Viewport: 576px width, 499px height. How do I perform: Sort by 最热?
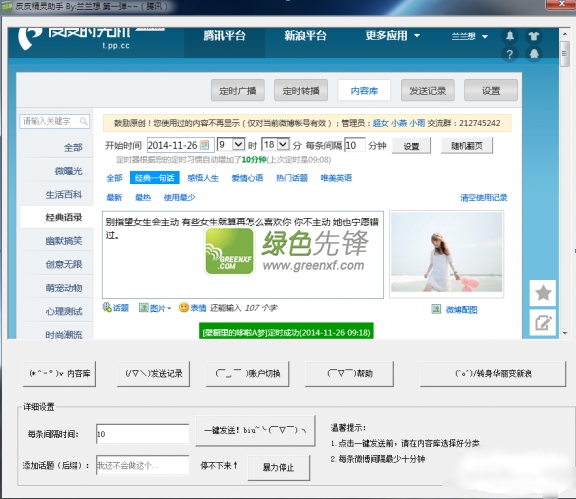[x=143, y=198]
